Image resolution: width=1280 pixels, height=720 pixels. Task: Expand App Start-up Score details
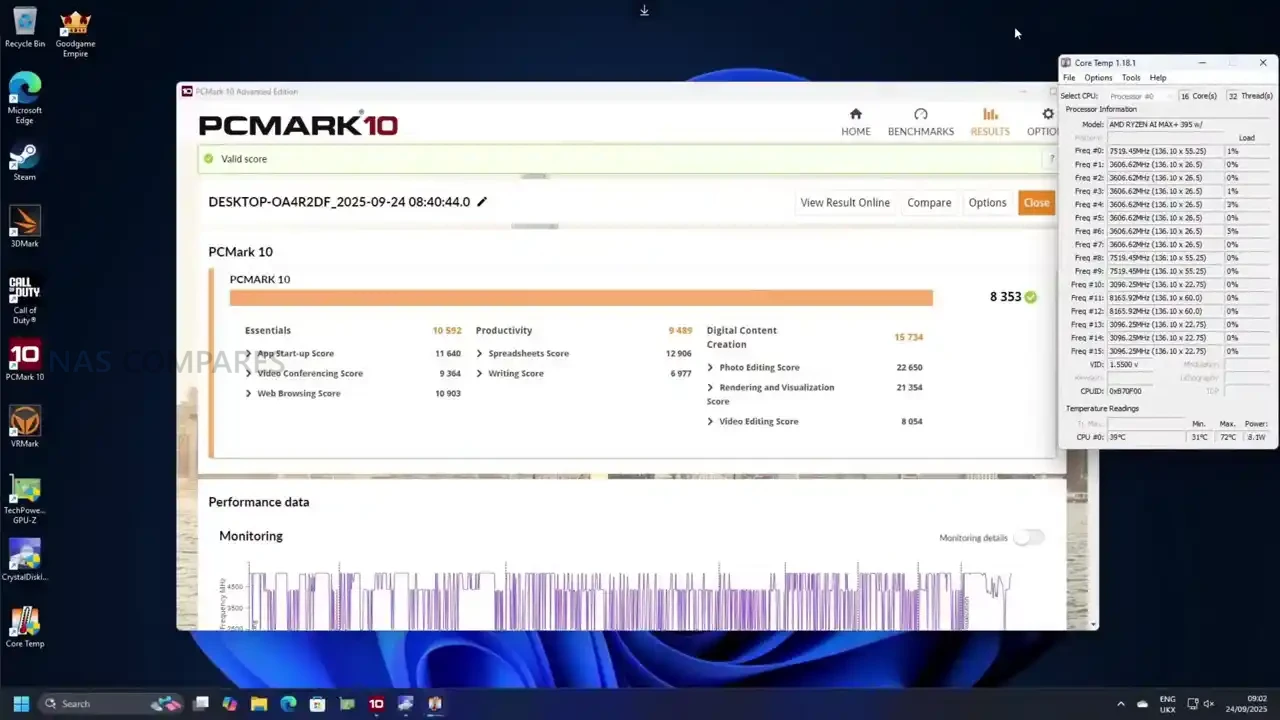click(249, 354)
